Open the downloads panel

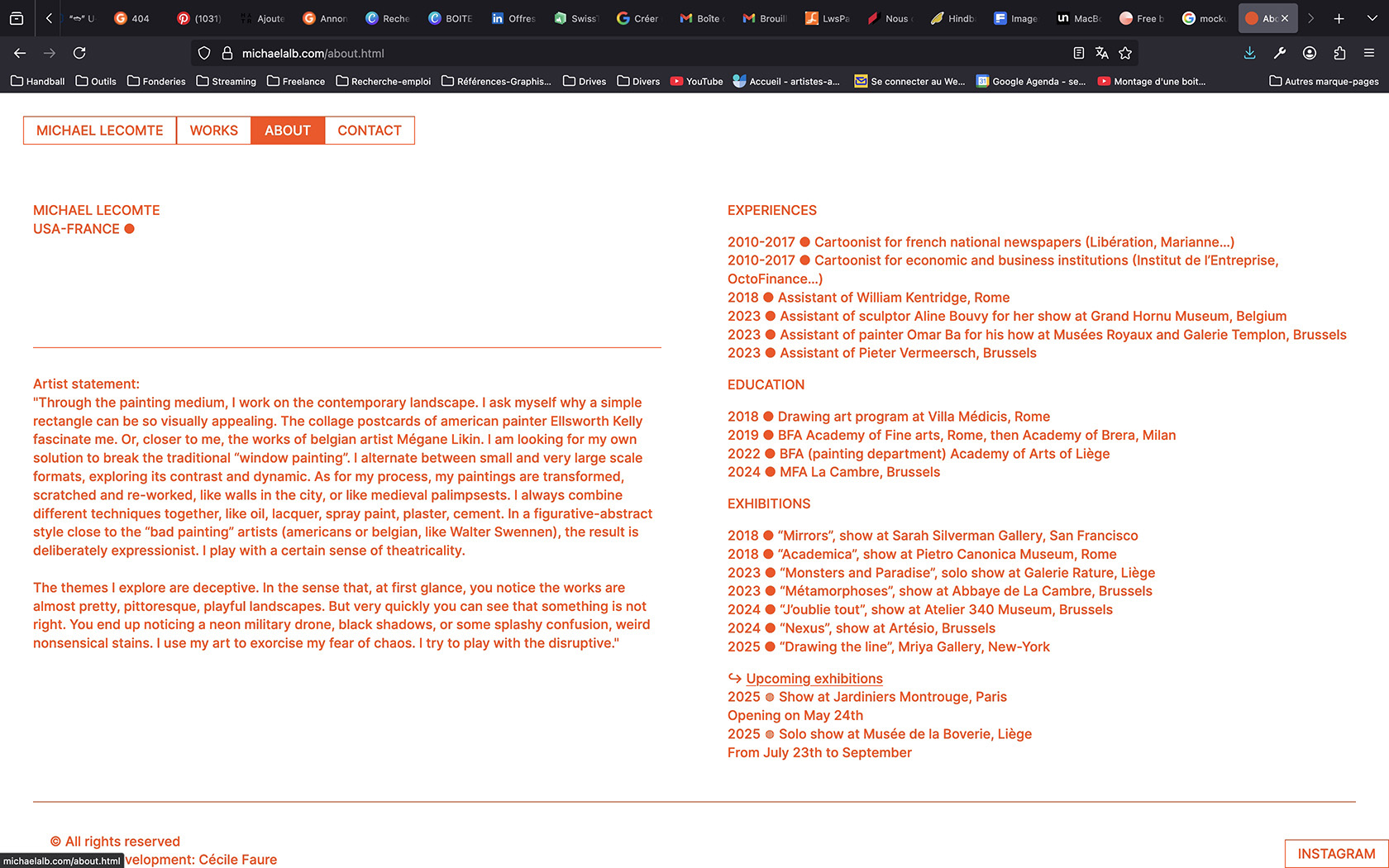1249,53
